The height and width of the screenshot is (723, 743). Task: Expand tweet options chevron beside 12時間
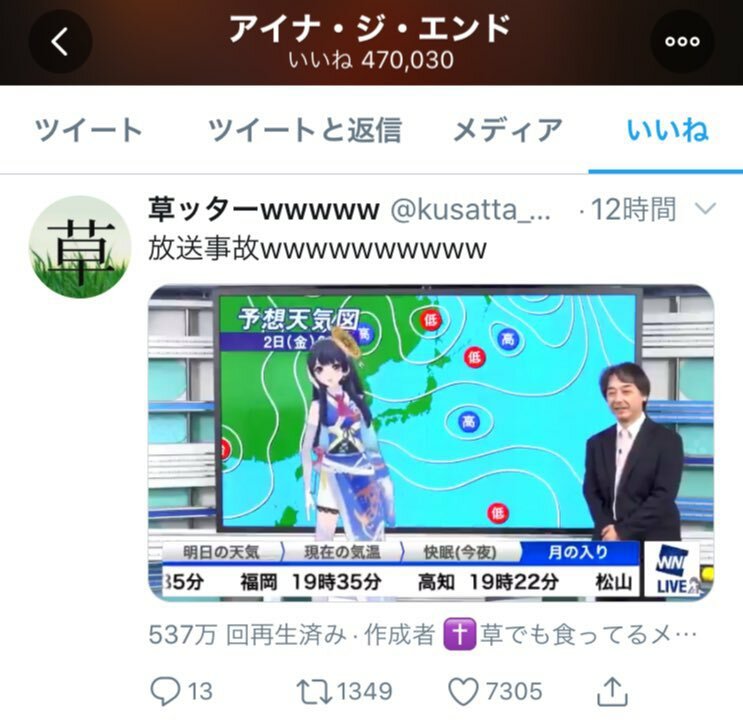coord(705,208)
